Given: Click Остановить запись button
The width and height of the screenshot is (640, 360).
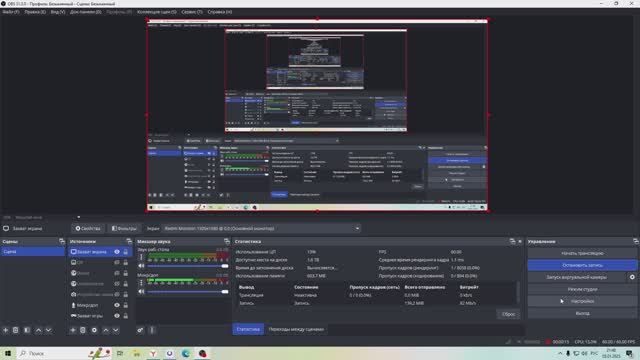Looking at the screenshot, I should pos(582,265).
